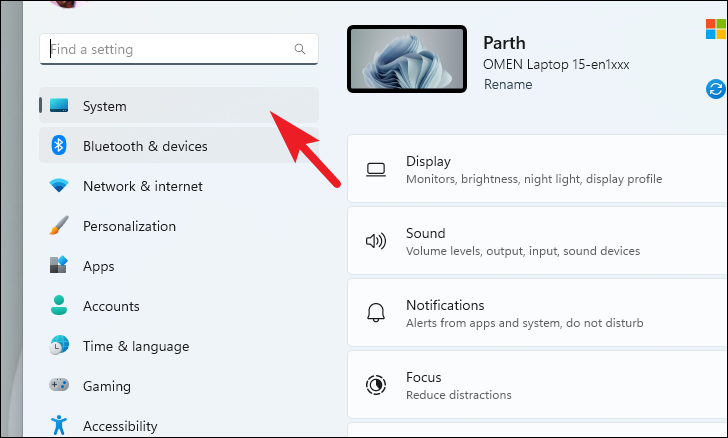This screenshot has width=728, height=438.
Task: Open the Notifications settings card
Action: pos(538,313)
